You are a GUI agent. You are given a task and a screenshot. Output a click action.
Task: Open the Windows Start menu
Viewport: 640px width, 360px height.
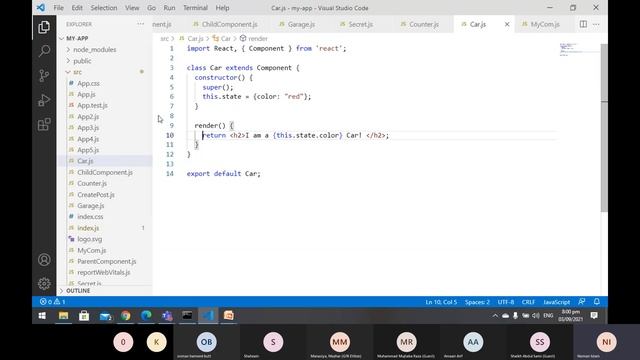tap(42, 316)
